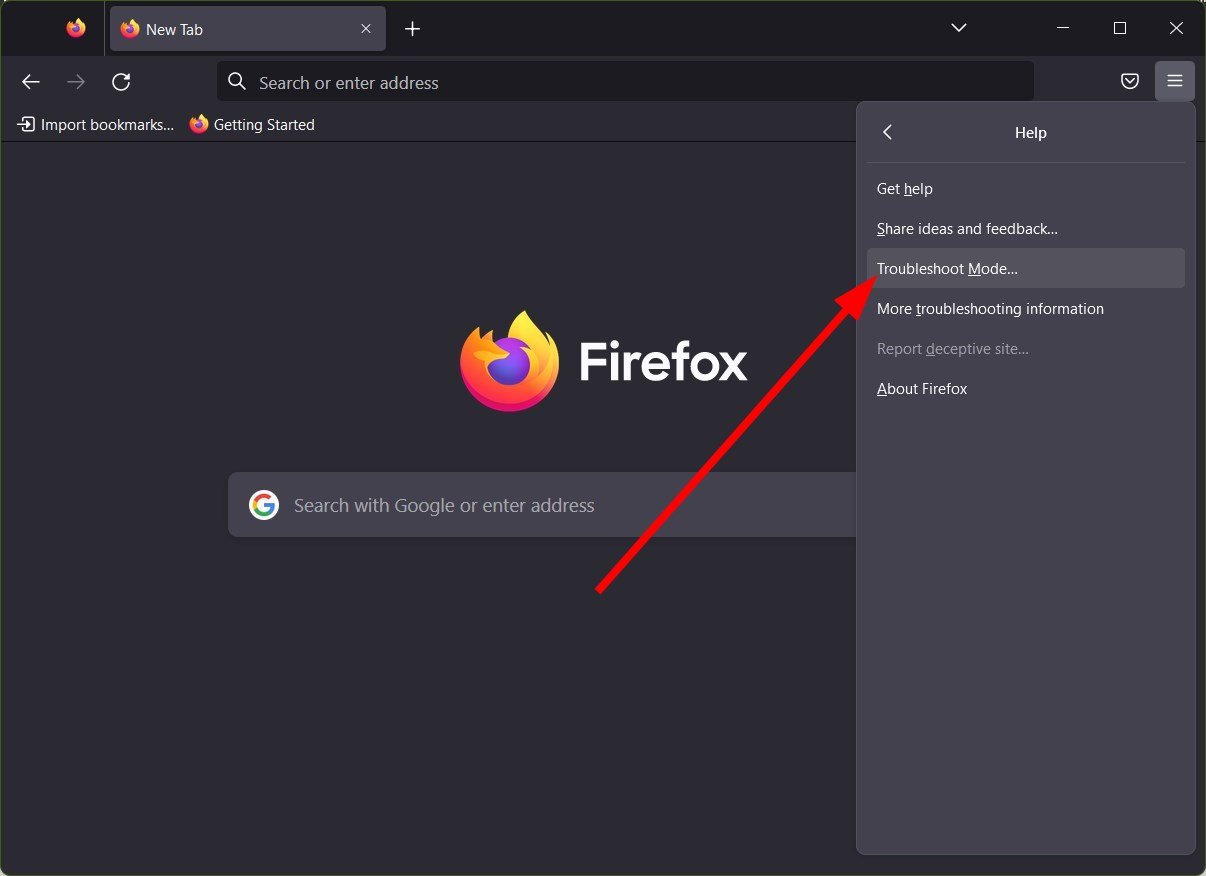Select Get help menu item
The width and height of the screenshot is (1206, 876).
pos(1026,189)
